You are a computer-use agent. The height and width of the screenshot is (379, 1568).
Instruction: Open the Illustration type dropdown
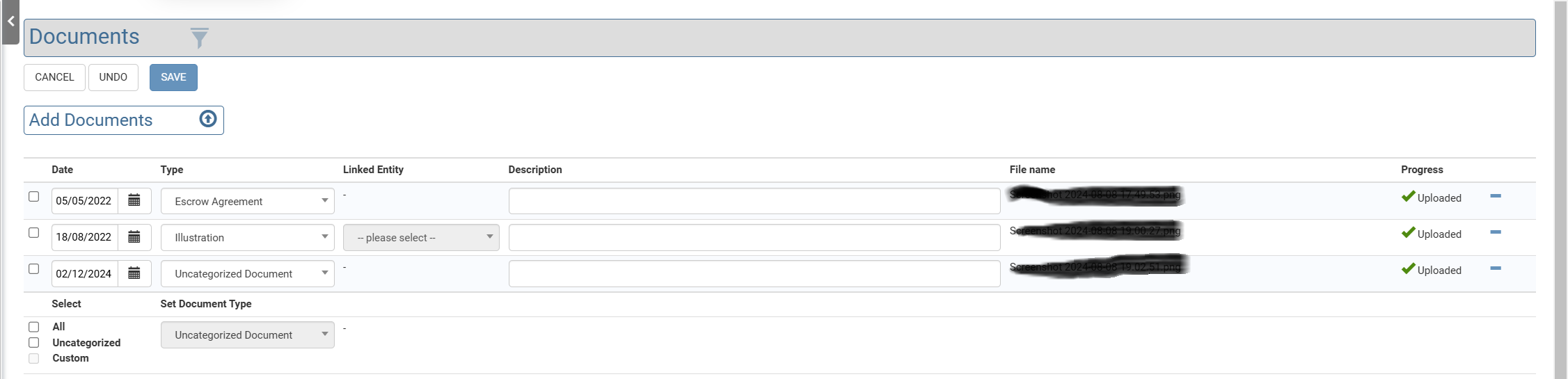247,237
